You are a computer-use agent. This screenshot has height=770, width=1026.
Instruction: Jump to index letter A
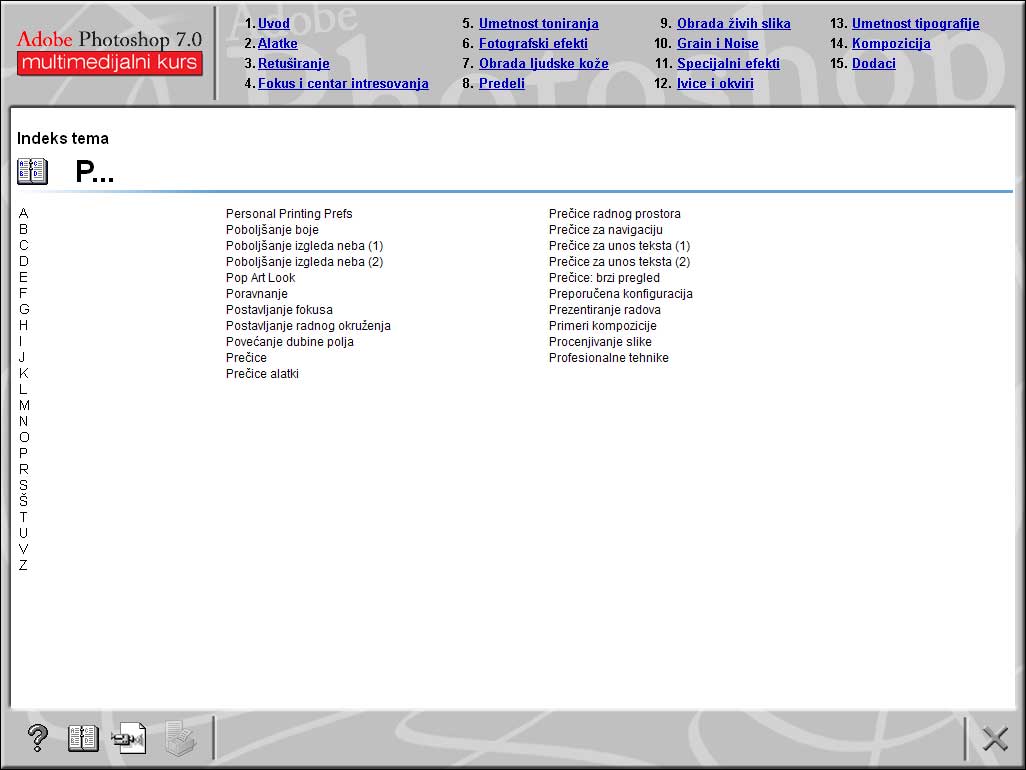point(24,213)
